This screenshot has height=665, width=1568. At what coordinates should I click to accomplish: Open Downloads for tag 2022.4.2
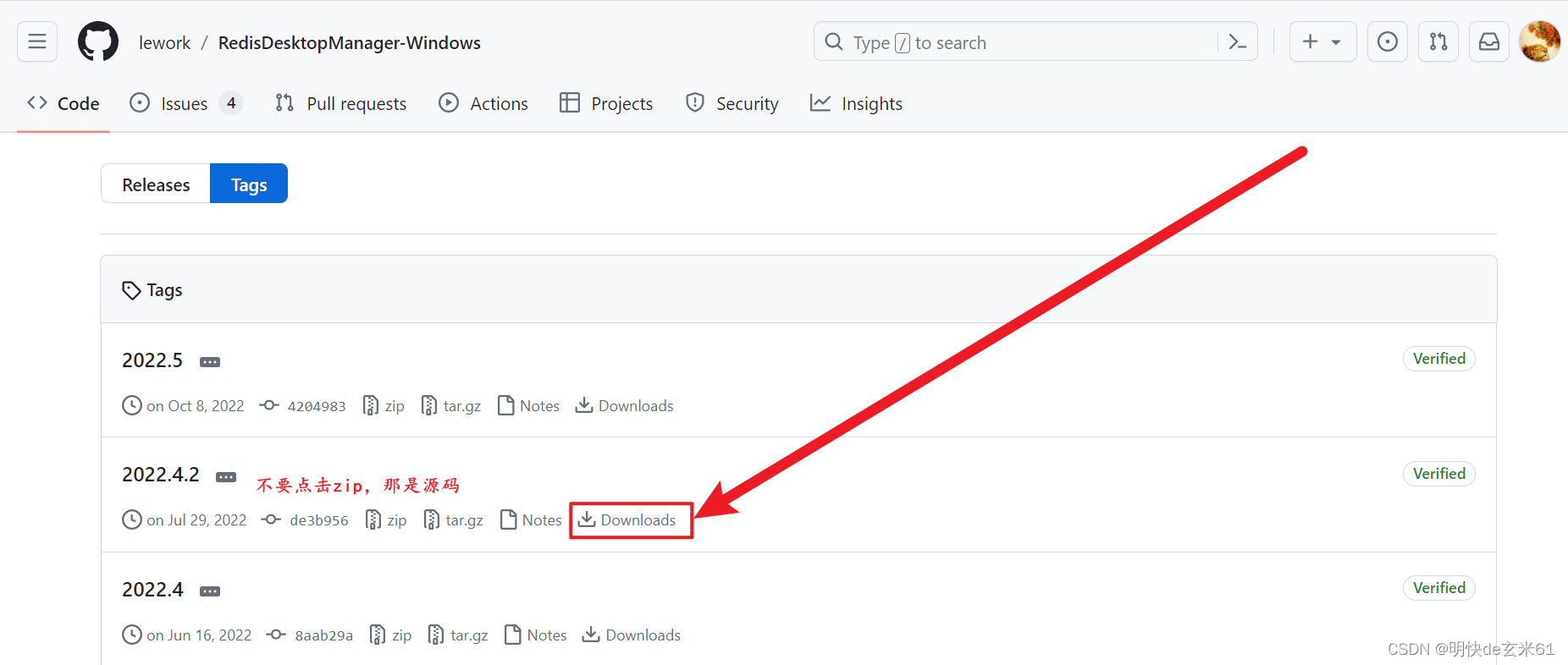point(627,520)
